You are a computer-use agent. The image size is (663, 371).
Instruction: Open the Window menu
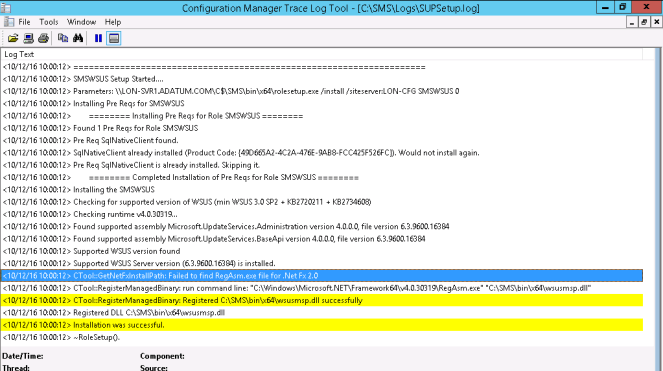click(82, 22)
